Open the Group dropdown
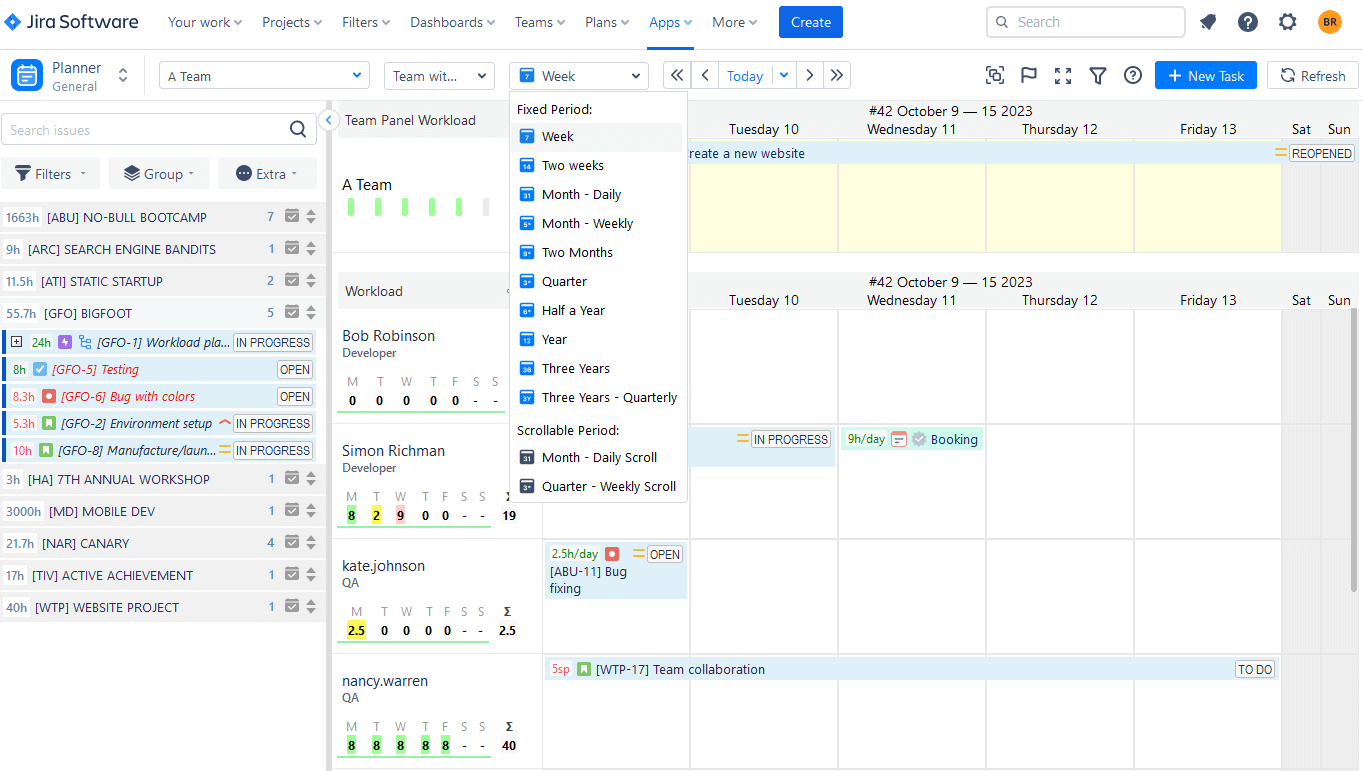1363x771 pixels. pos(159,174)
